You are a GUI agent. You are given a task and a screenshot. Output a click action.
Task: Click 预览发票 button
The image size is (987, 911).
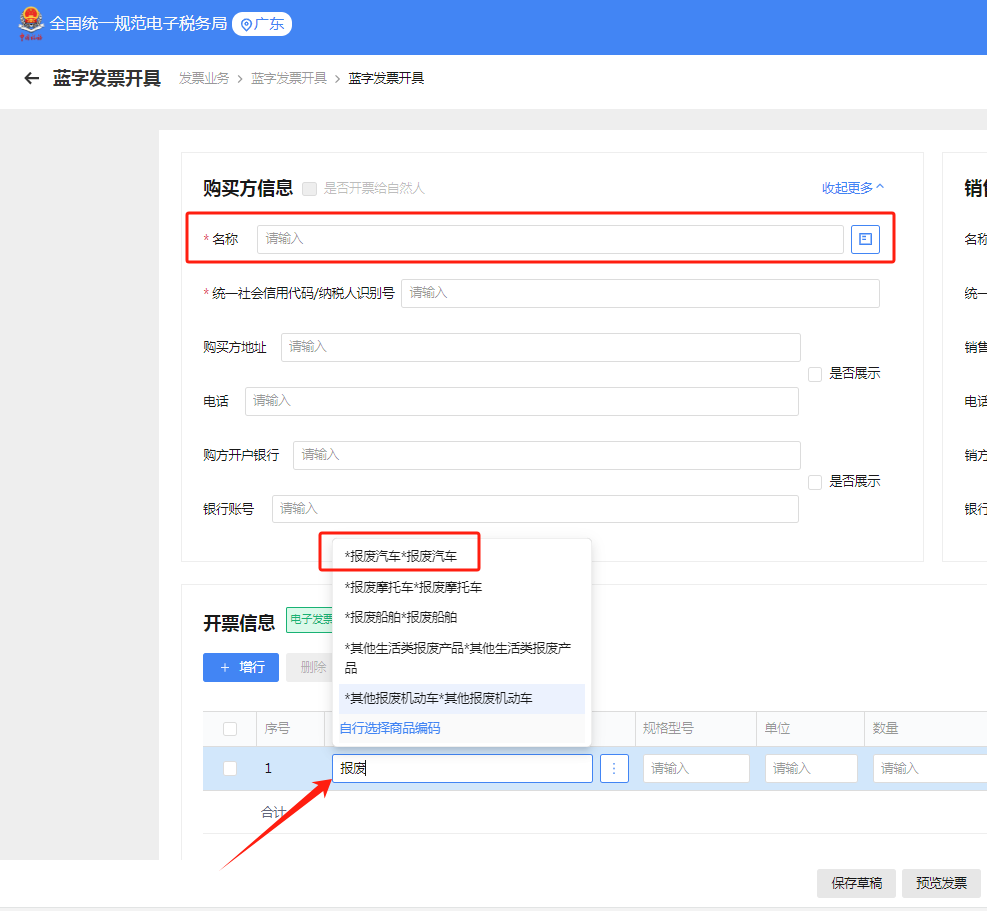(x=941, y=883)
